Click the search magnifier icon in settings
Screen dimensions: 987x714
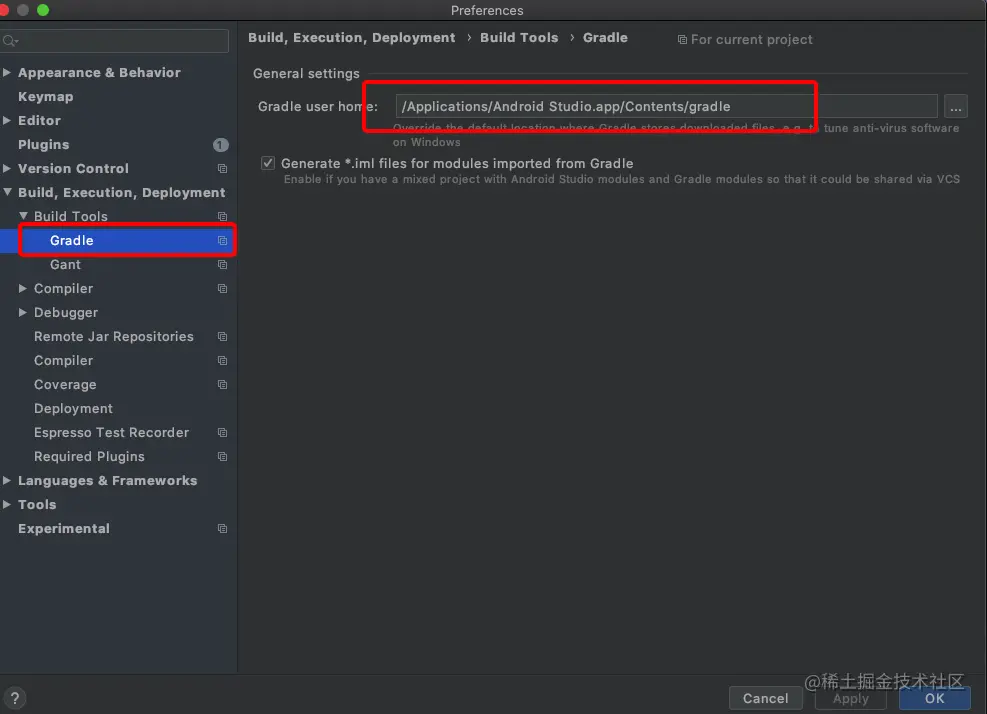[x=10, y=42]
